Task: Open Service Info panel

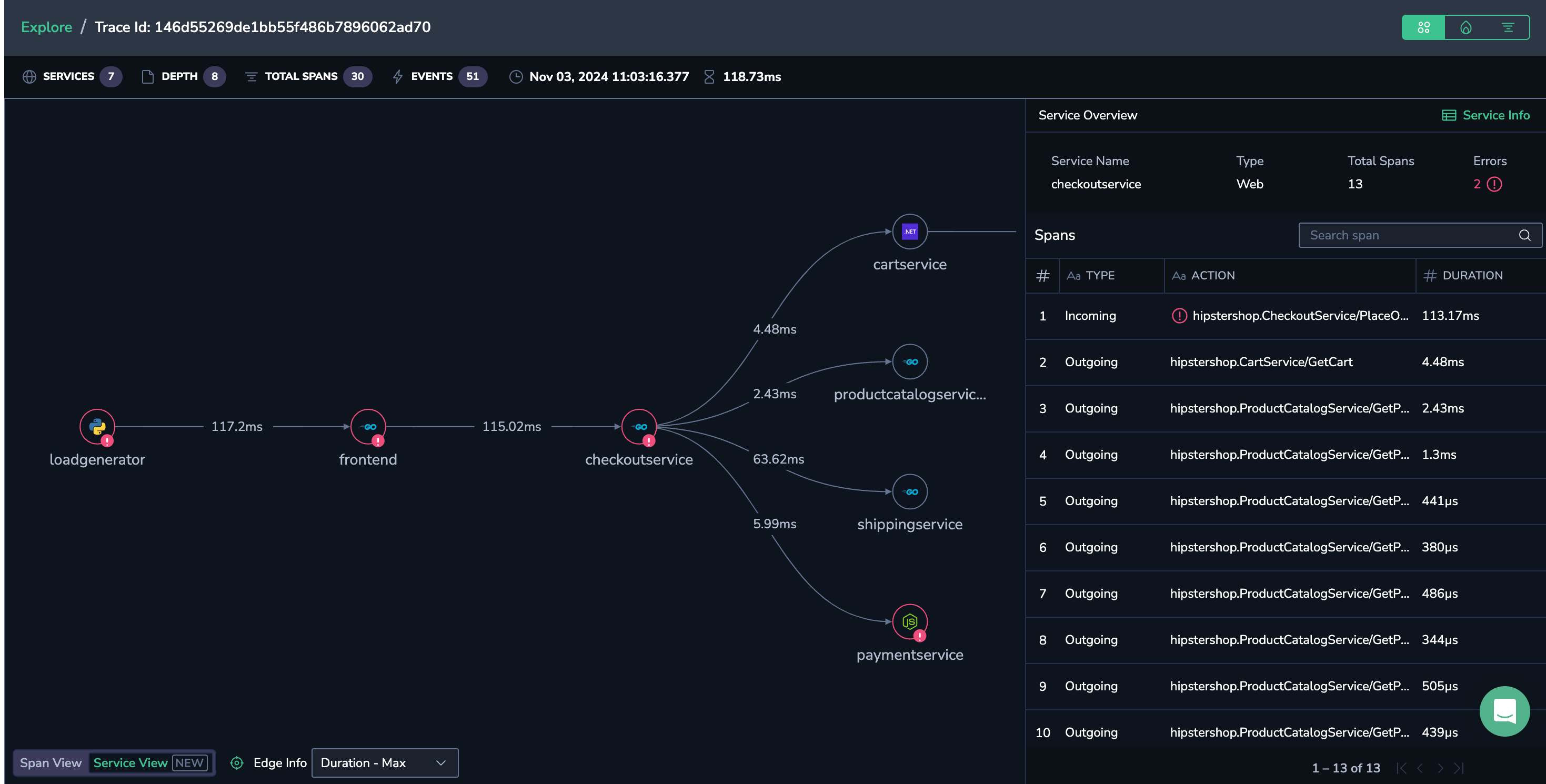Action: tap(1485, 115)
